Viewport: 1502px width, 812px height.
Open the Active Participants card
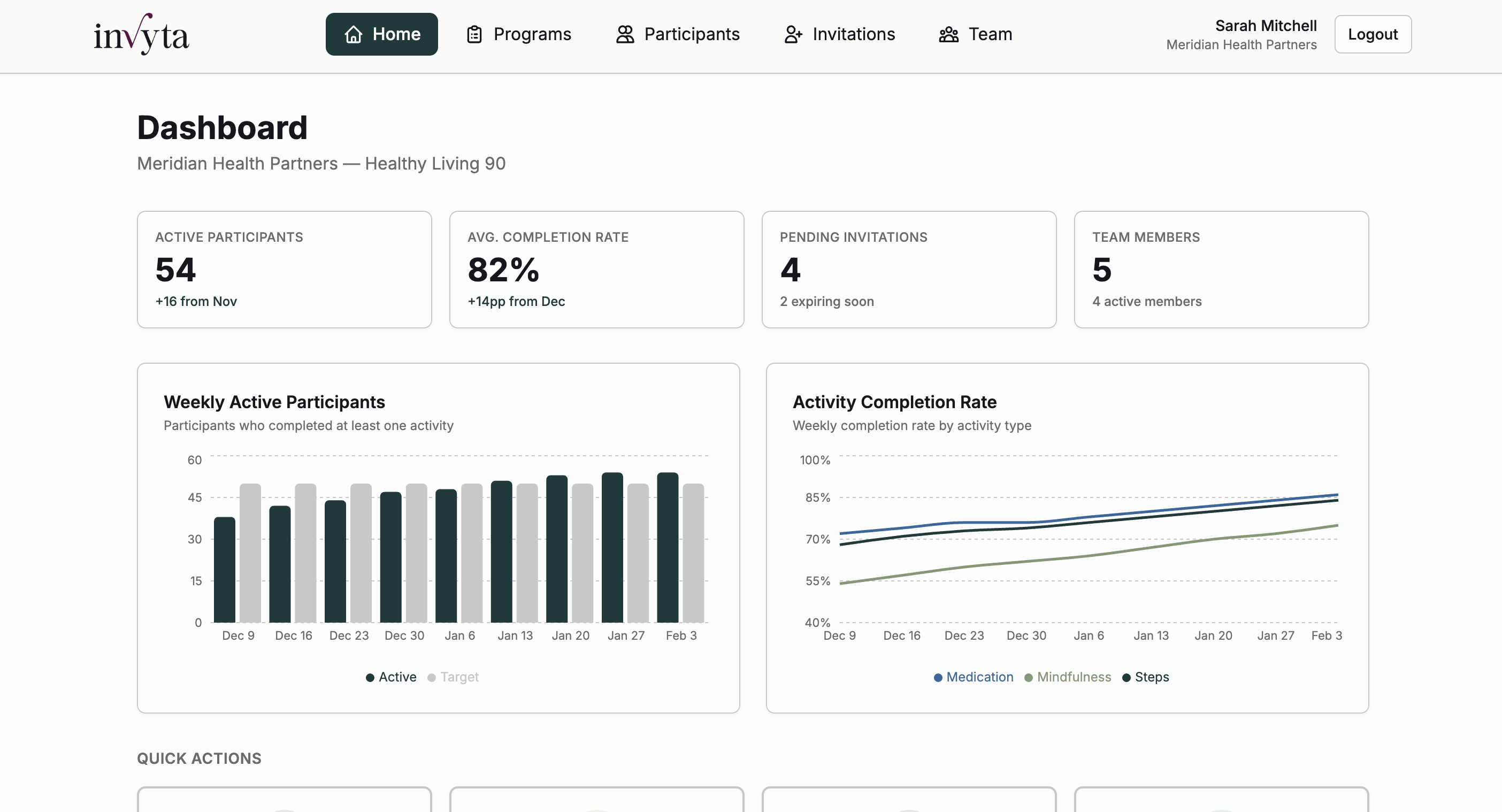tap(285, 269)
